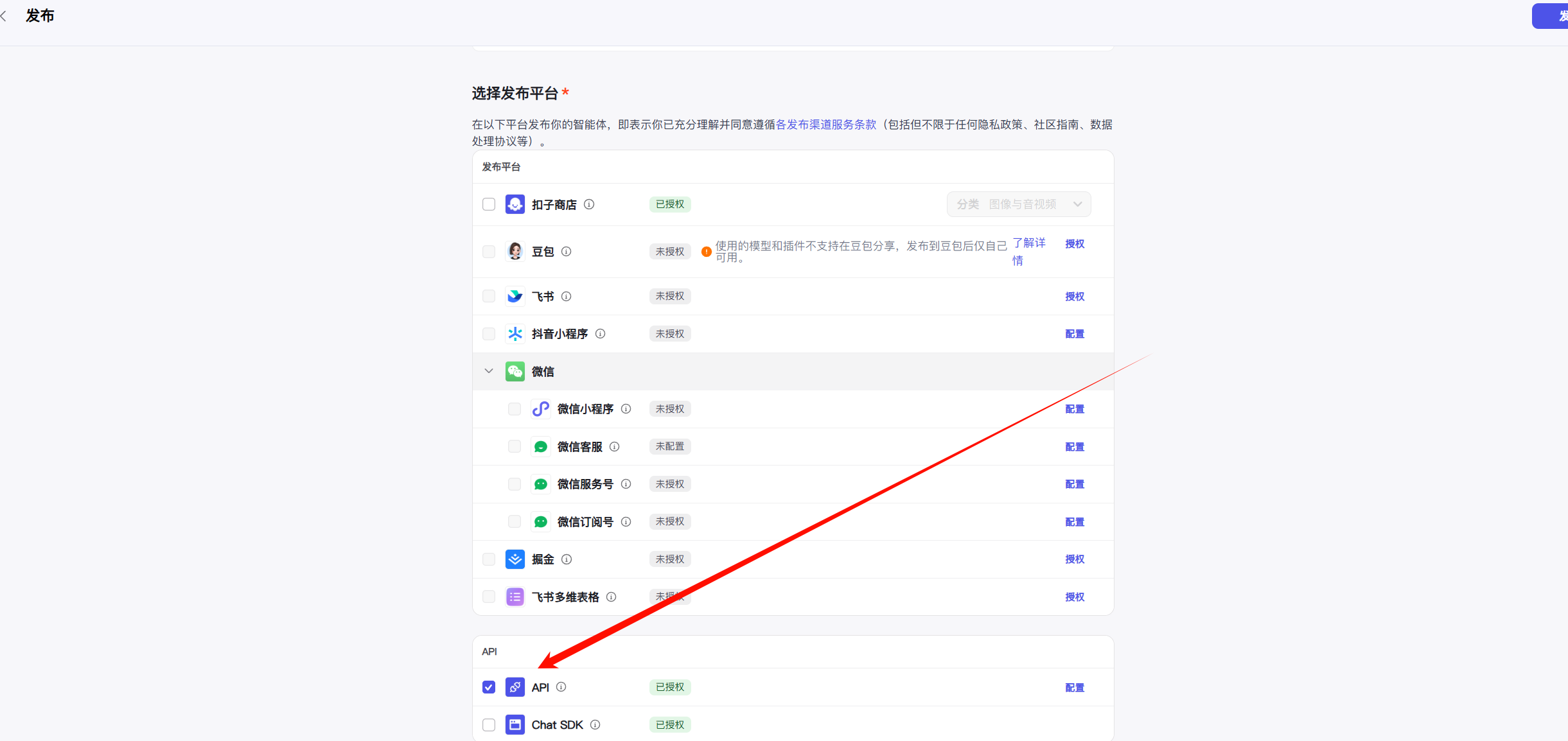This screenshot has width=1568, height=741.
Task: Click the 扣子商店 platform icon
Action: point(515,204)
